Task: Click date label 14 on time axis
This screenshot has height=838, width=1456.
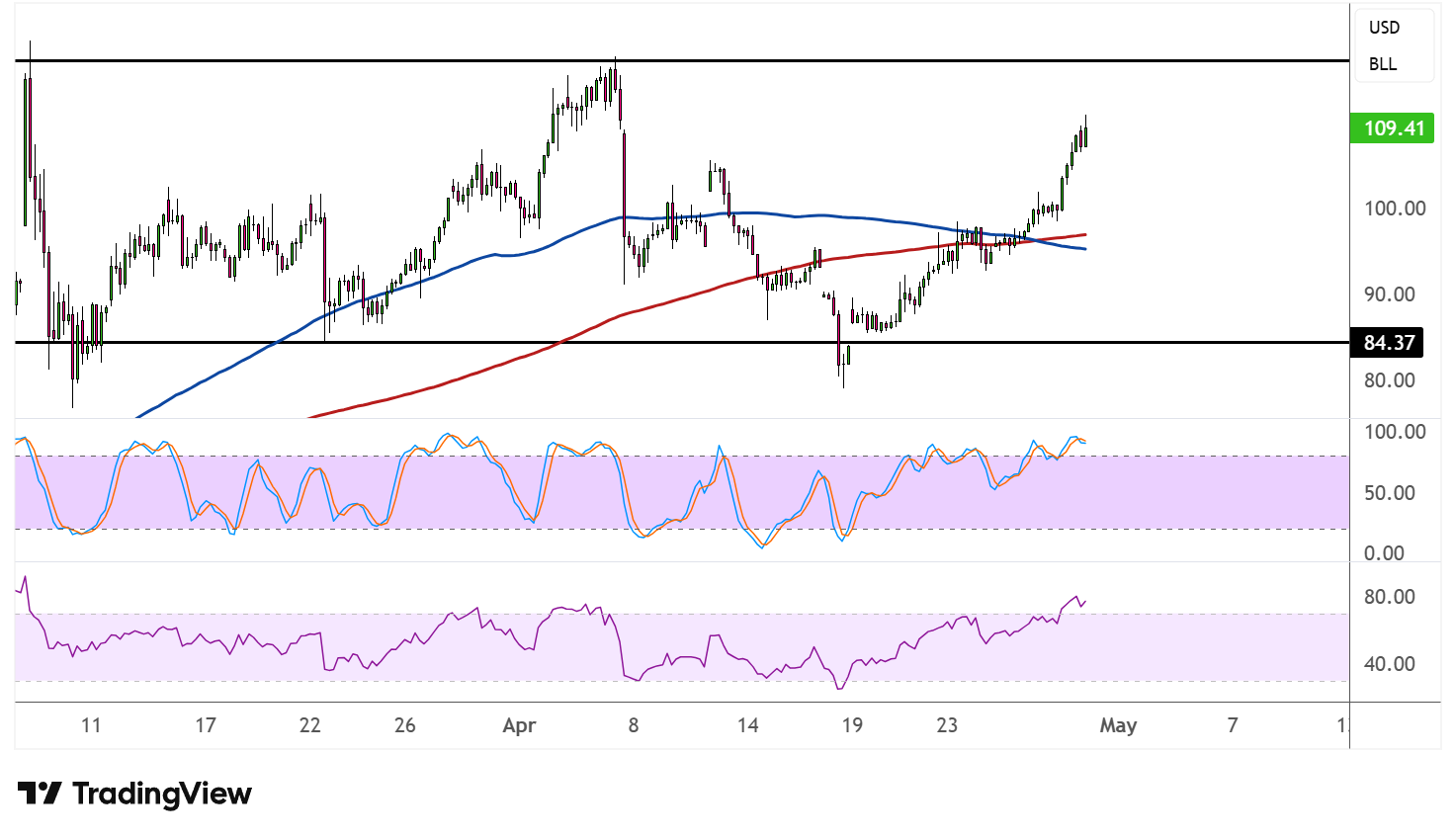Action: coord(747,725)
